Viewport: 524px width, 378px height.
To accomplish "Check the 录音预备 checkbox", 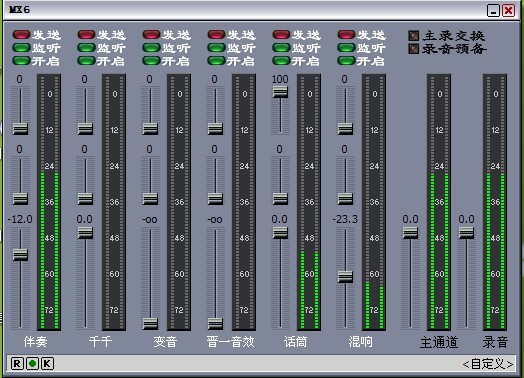I will (x=414, y=49).
